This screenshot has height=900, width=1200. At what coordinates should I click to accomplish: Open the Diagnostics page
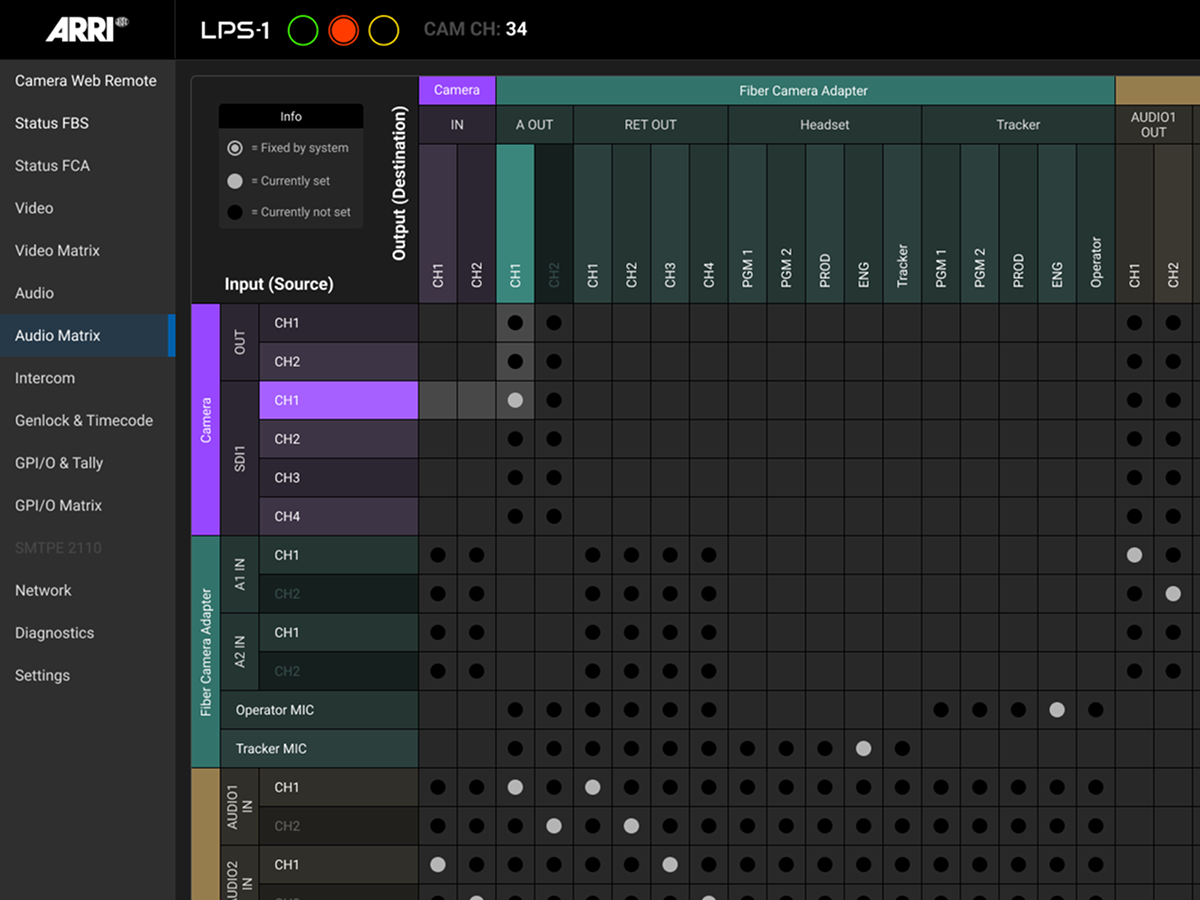[x=55, y=633]
